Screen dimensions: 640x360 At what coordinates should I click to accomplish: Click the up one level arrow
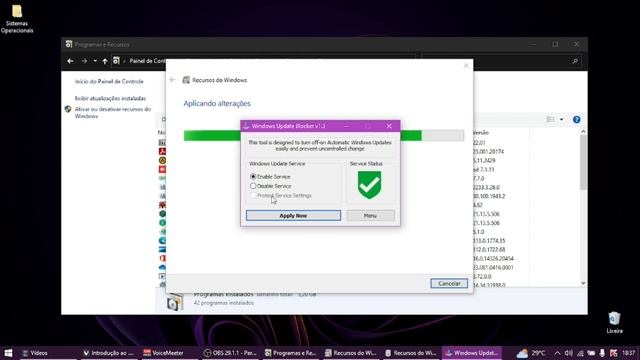[105, 61]
